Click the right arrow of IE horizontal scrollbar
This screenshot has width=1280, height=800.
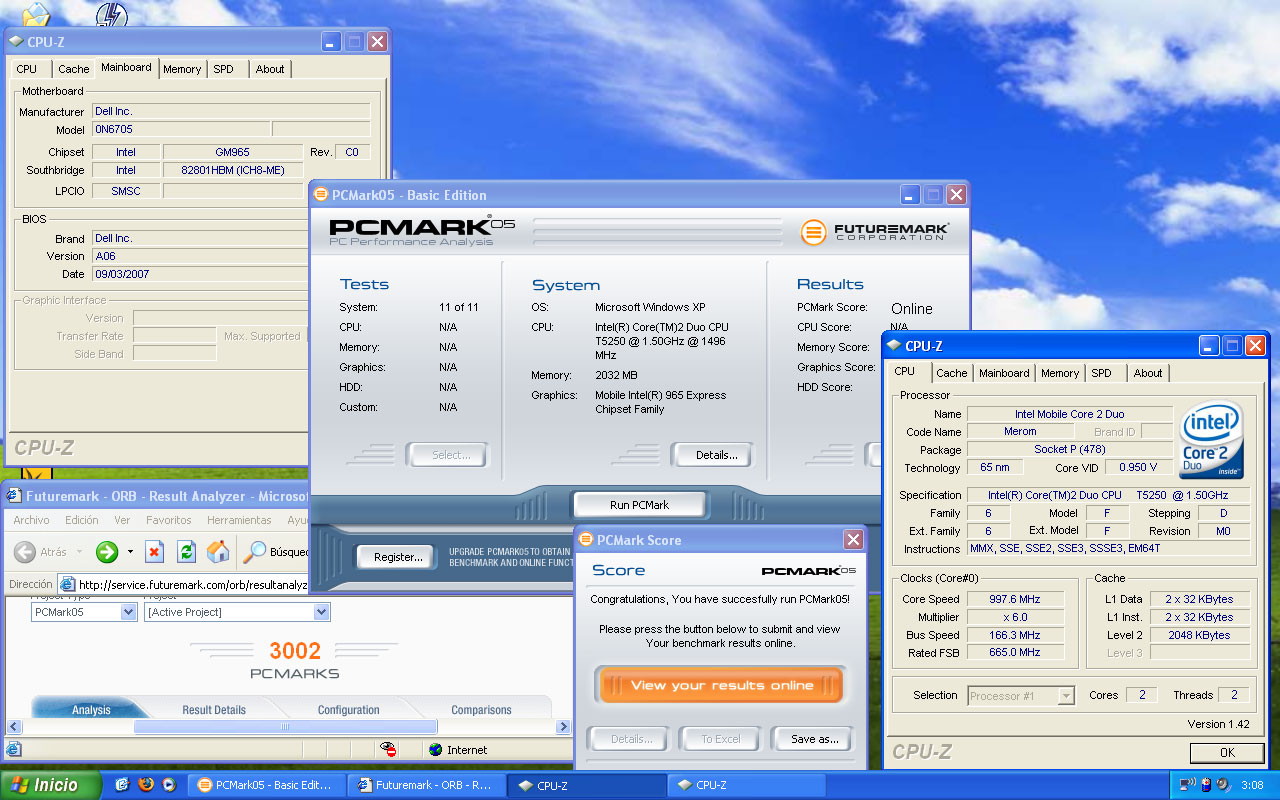pyautogui.click(x=563, y=727)
